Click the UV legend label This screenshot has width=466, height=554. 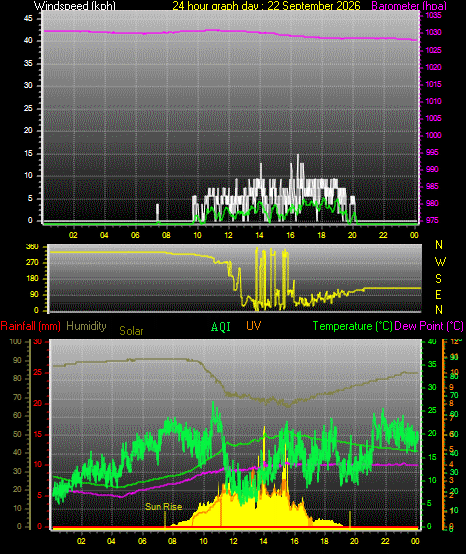pyautogui.click(x=254, y=326)
